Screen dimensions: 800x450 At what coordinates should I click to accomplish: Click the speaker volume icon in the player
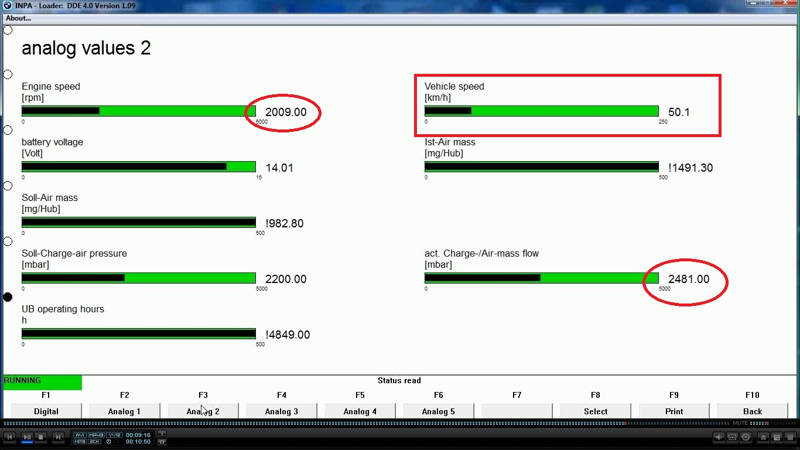click(719, 437)
